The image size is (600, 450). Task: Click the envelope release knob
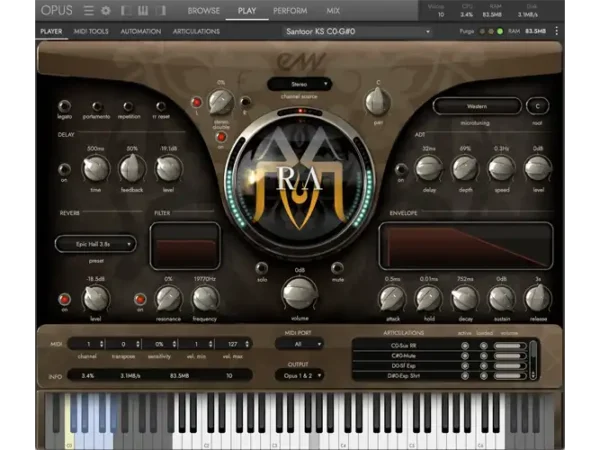tap(538, 299)
